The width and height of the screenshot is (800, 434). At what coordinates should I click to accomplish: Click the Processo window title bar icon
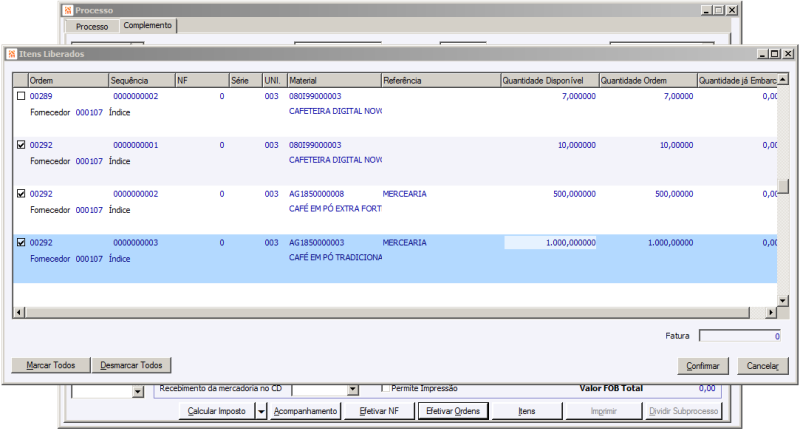[x=68, y=10]
